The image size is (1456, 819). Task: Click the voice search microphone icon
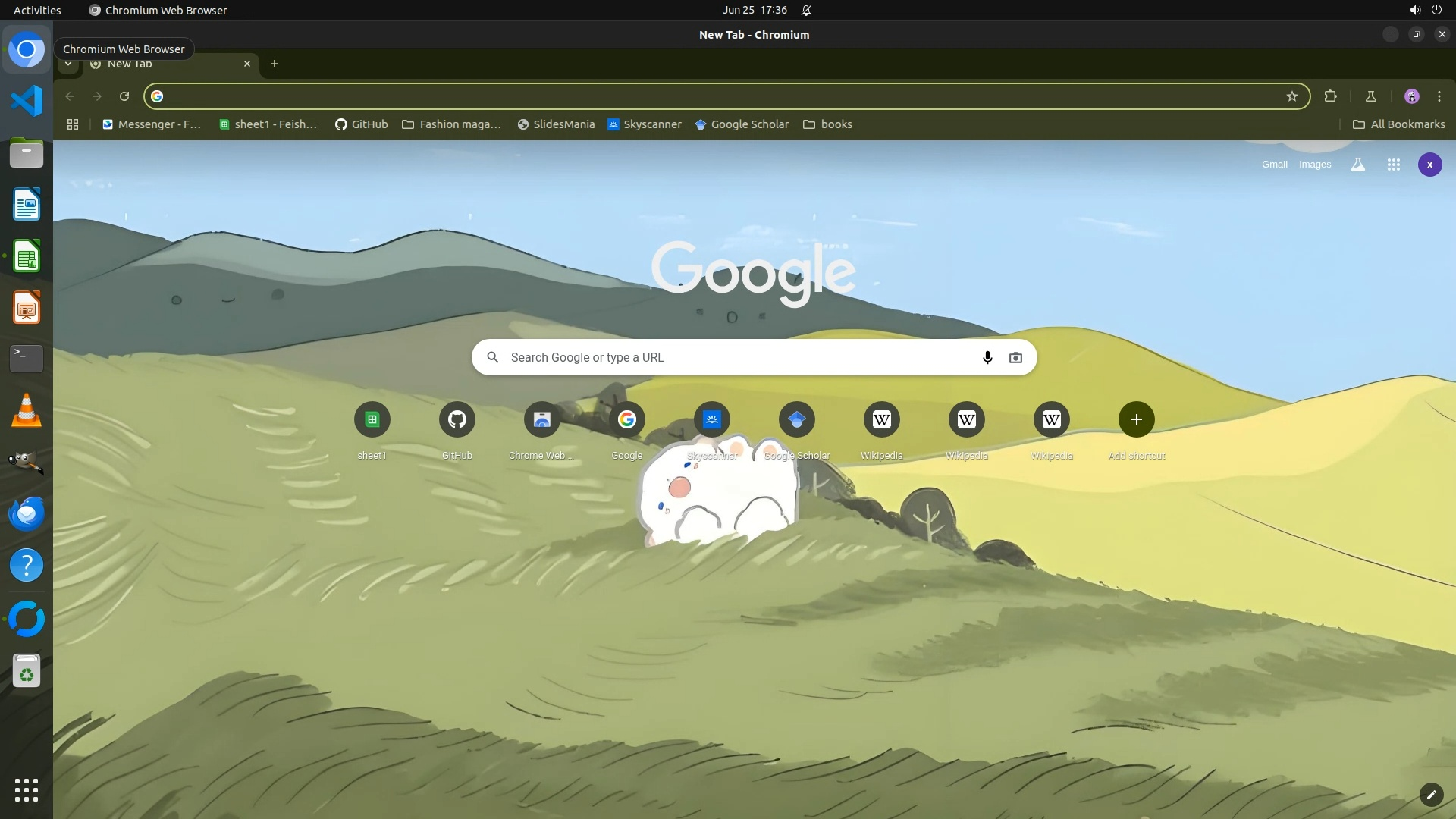(987, 357)
